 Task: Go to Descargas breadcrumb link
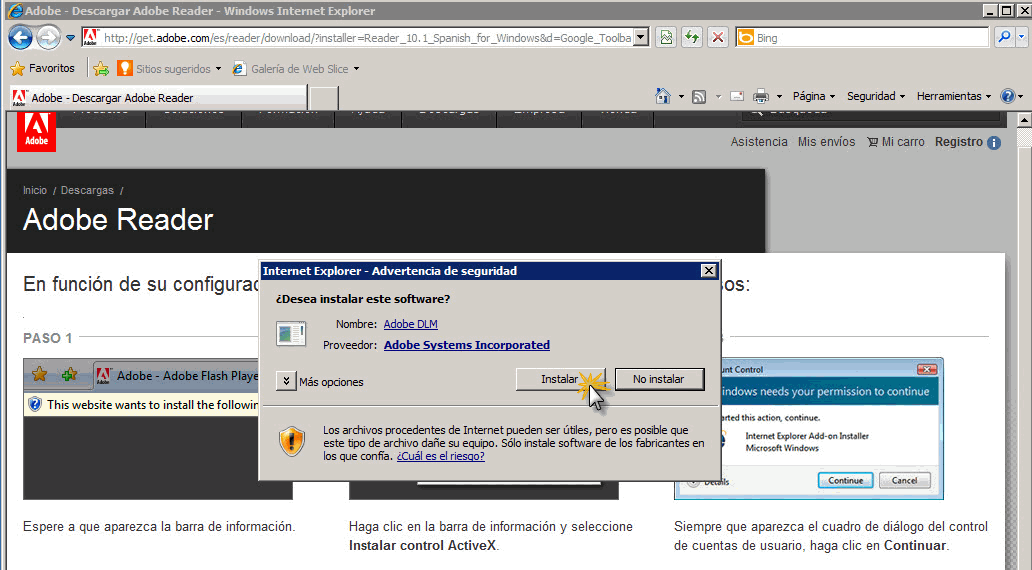(87, 190)
